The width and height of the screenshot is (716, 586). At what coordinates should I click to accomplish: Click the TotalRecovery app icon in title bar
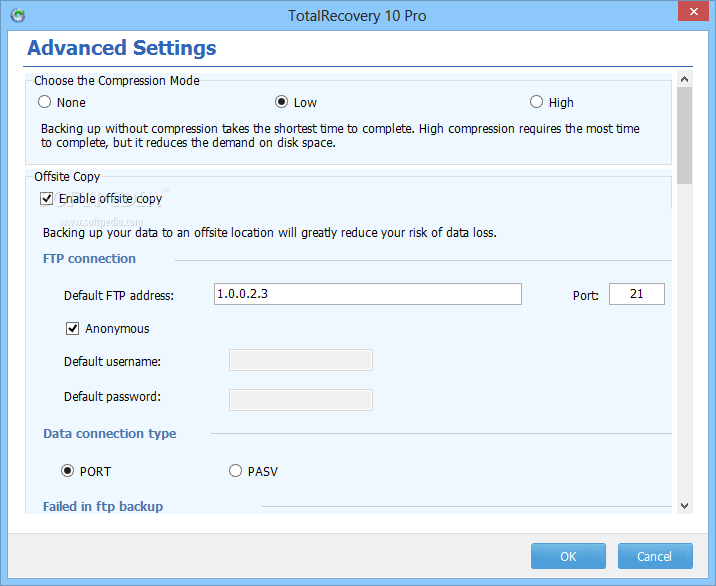[18, 16]
